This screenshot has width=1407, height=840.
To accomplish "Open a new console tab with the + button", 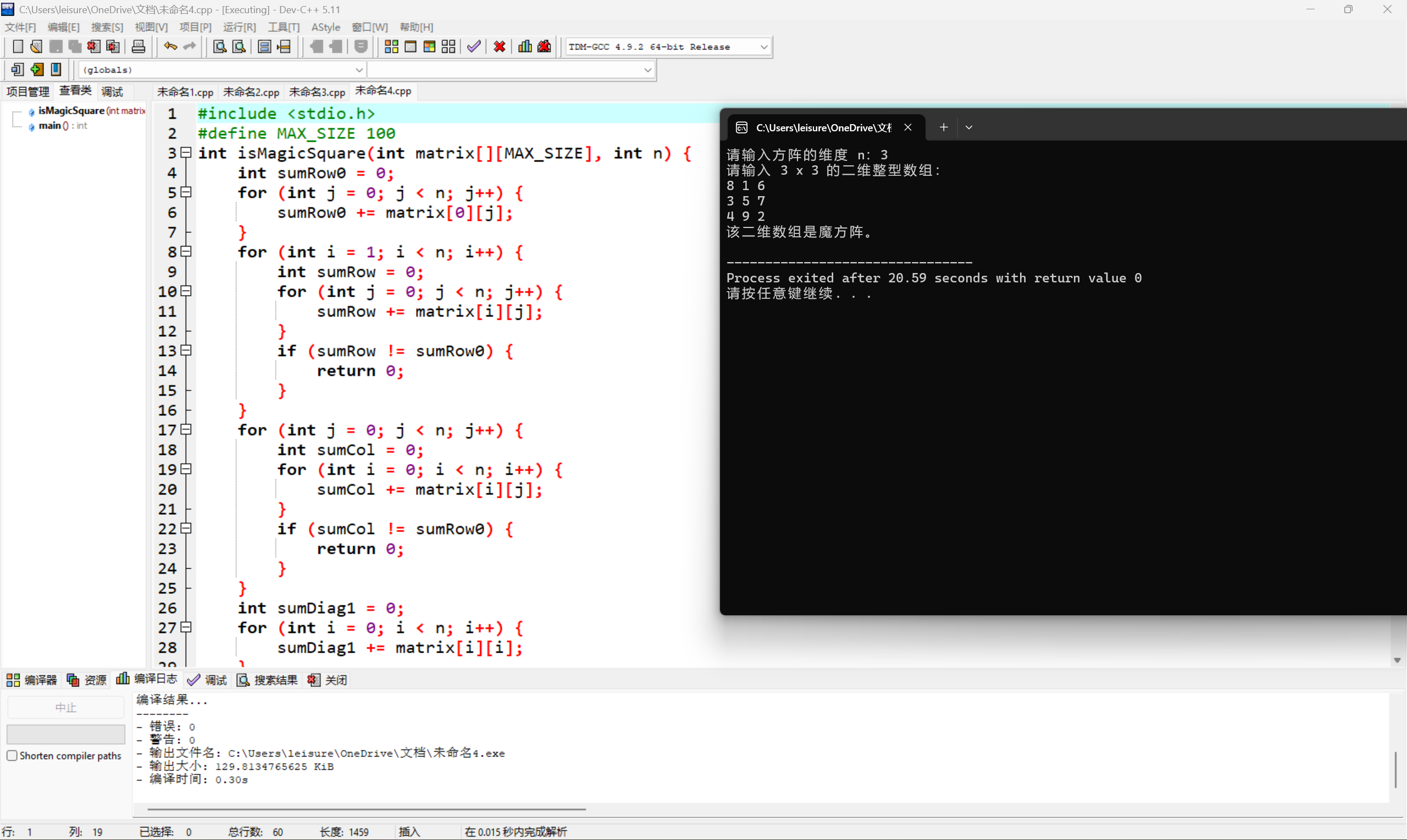I will (x=943, y=127).
